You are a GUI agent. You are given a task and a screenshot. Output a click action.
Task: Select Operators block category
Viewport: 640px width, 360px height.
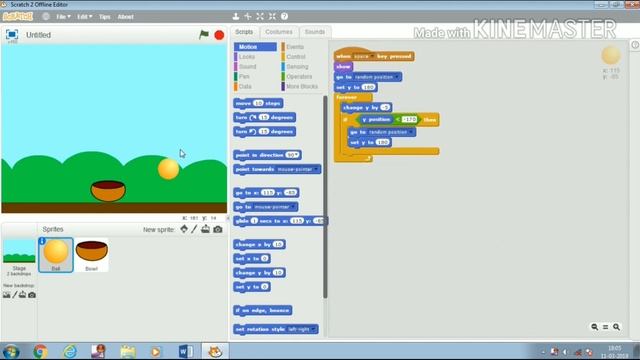299,76
